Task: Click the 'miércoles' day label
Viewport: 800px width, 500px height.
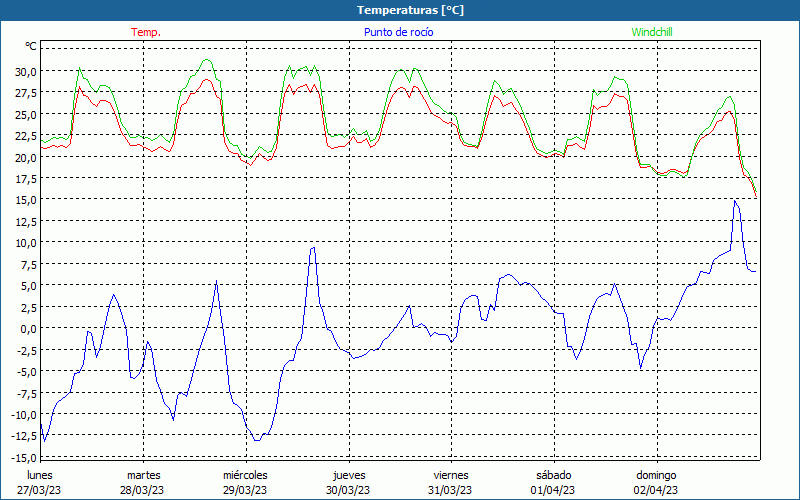Action: point(245,475)
